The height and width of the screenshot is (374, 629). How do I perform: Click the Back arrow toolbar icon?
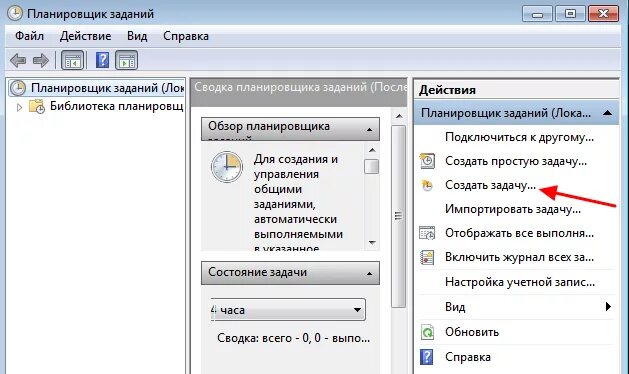pos(18,61)
